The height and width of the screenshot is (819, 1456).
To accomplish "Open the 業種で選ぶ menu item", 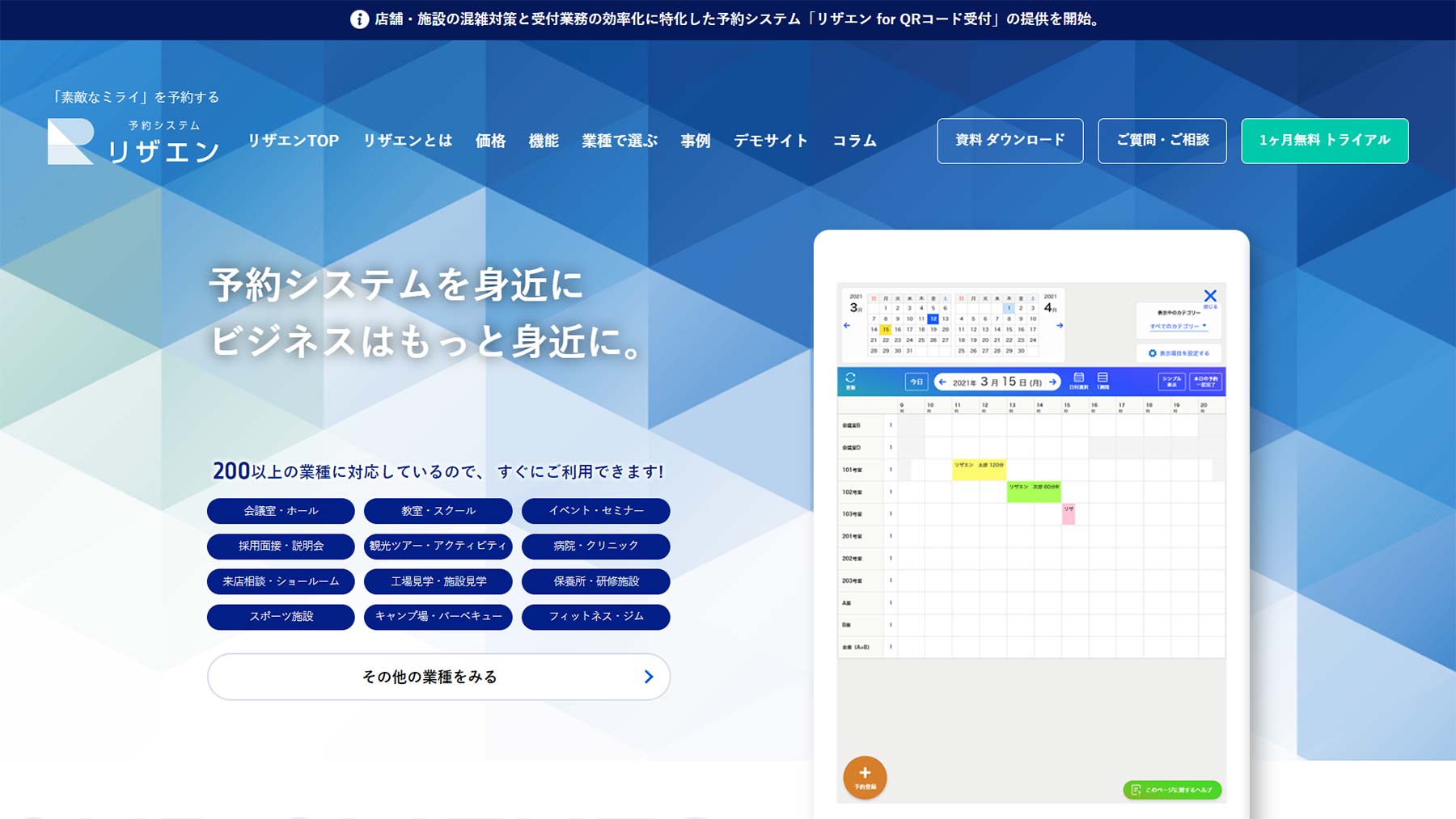I will click(620, 141).
